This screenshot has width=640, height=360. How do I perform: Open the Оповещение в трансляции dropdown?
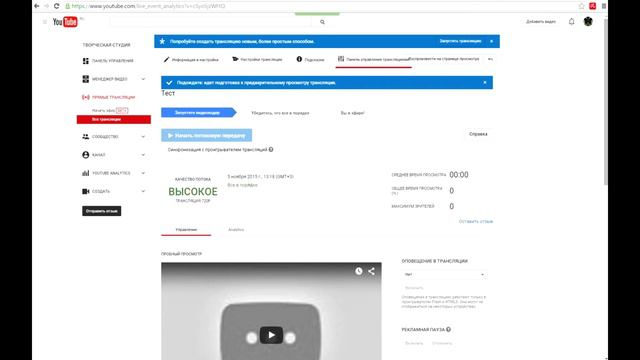pyautogui.click(x=444, y=274)
